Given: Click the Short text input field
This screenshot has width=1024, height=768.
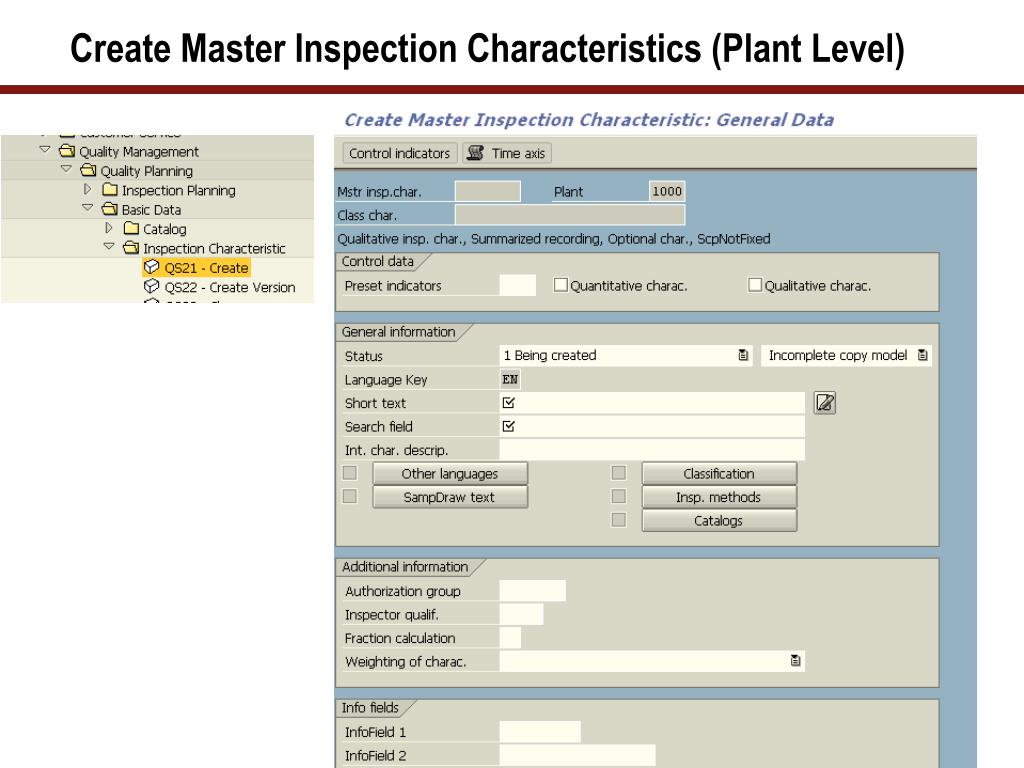Looking at the screenshot, I should pos(652,403).
